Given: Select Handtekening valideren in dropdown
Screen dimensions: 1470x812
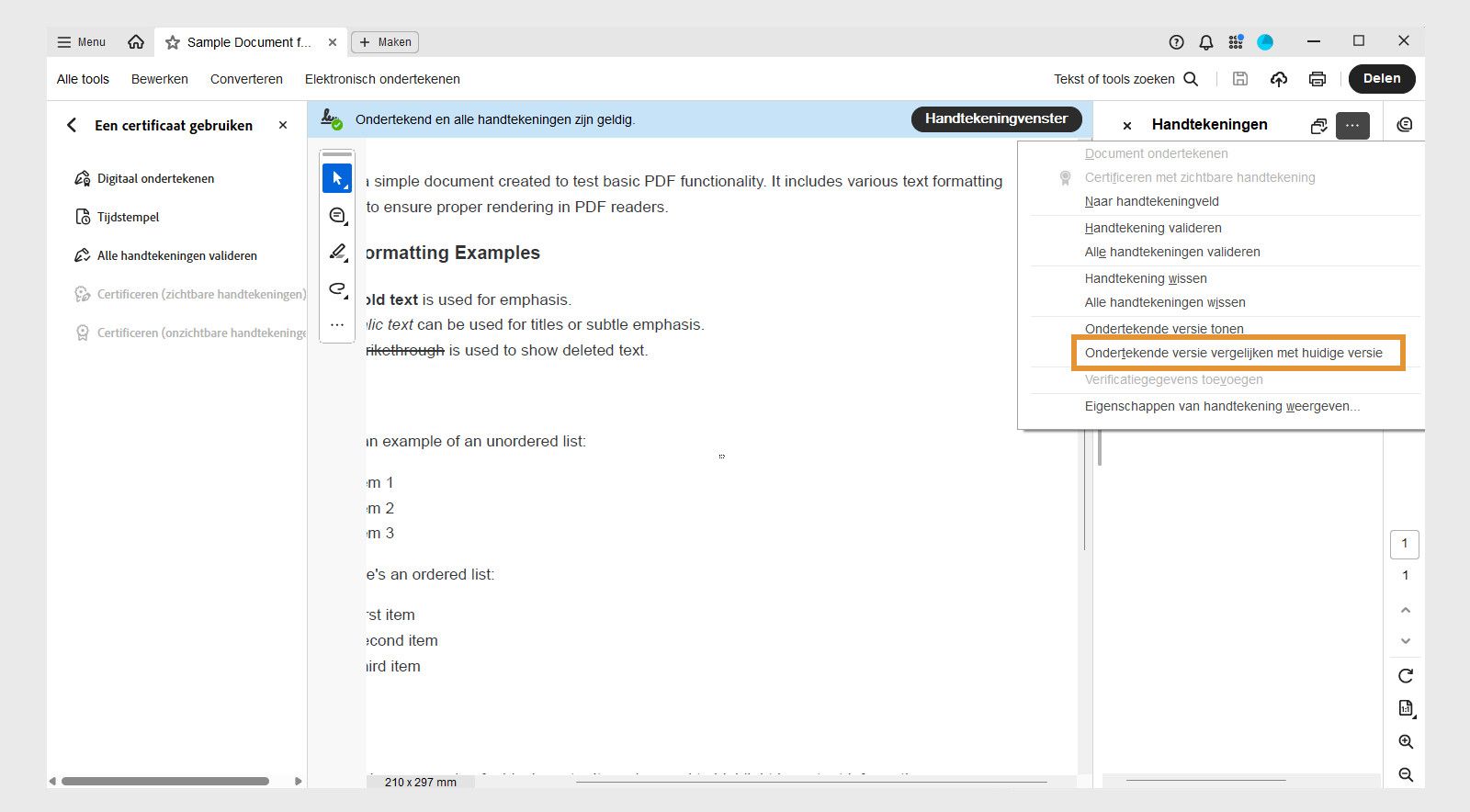Looking at the screenshot, I should point(1153,228).
